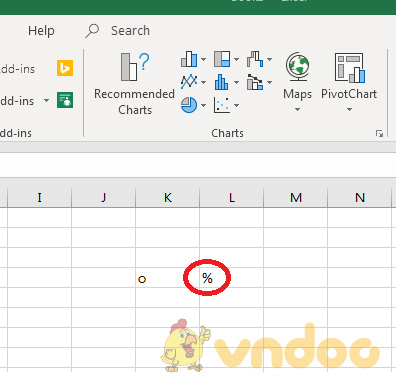Select column M header

pyautogui.click(x=295, y=198)
